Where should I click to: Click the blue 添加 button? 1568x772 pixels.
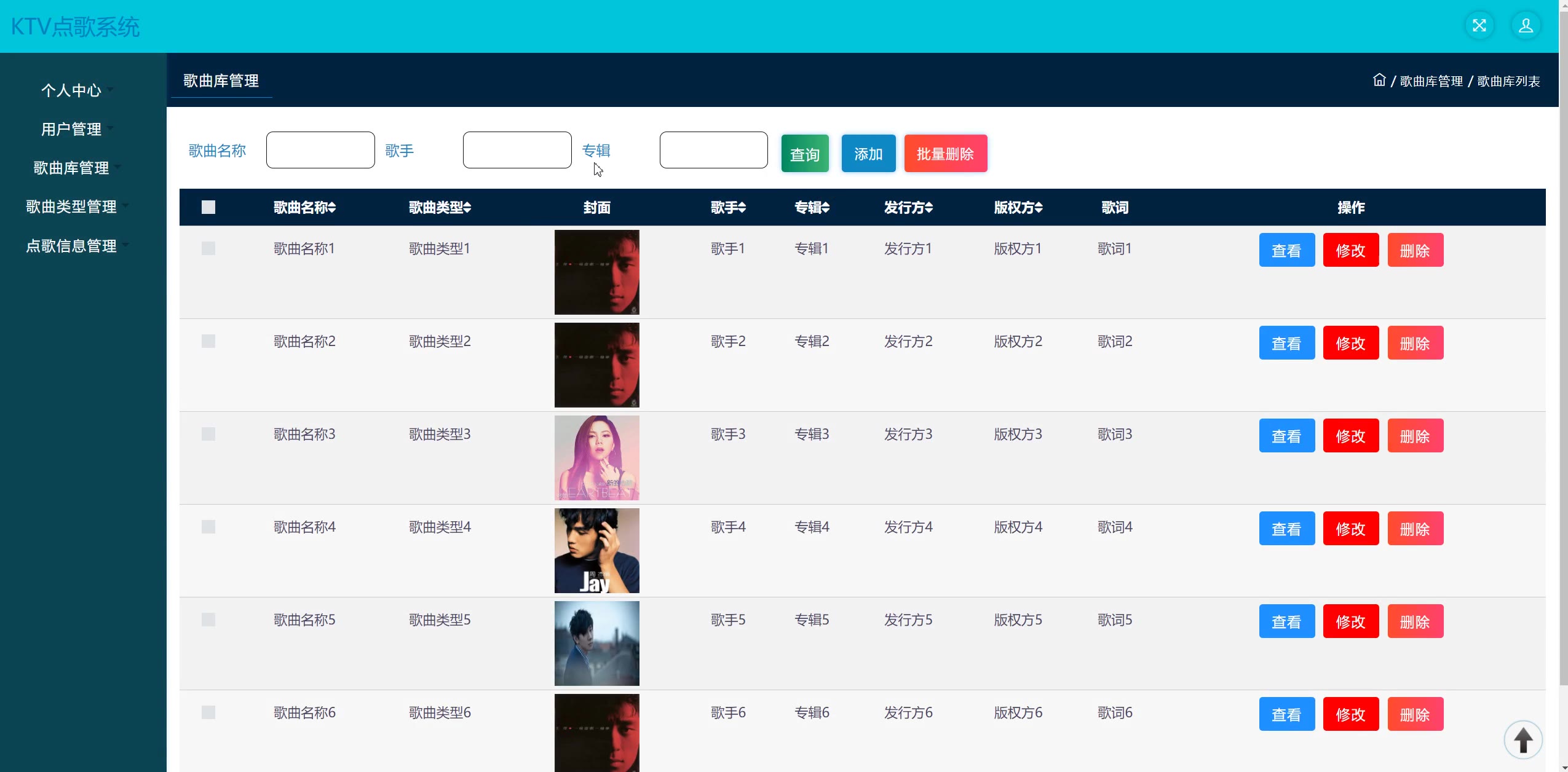[868, 154]
